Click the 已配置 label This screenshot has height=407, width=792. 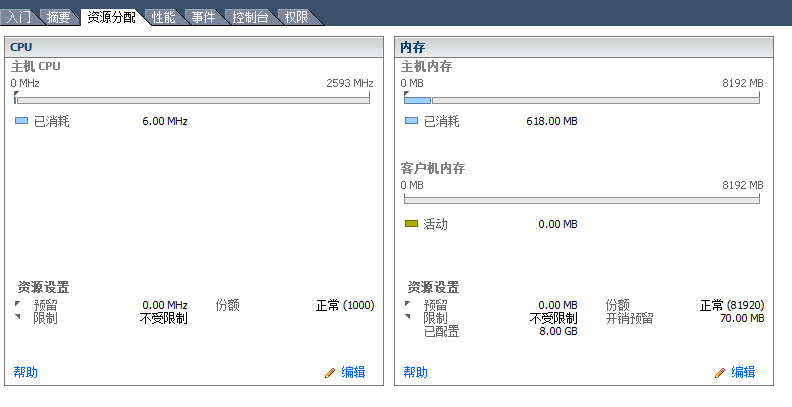441,332
